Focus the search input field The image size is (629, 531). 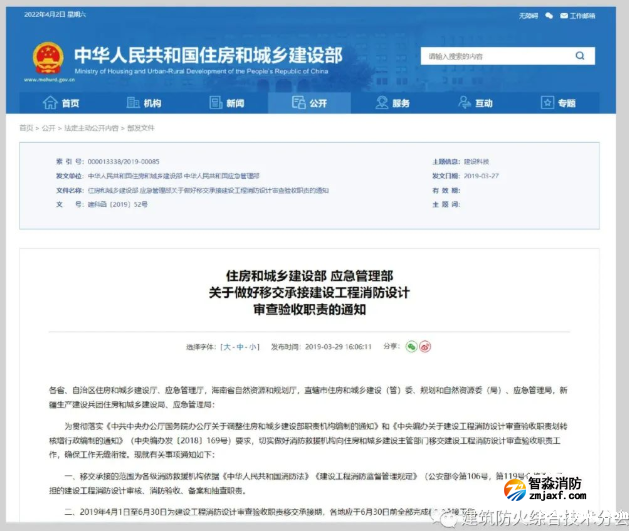[x=500, y=58]
